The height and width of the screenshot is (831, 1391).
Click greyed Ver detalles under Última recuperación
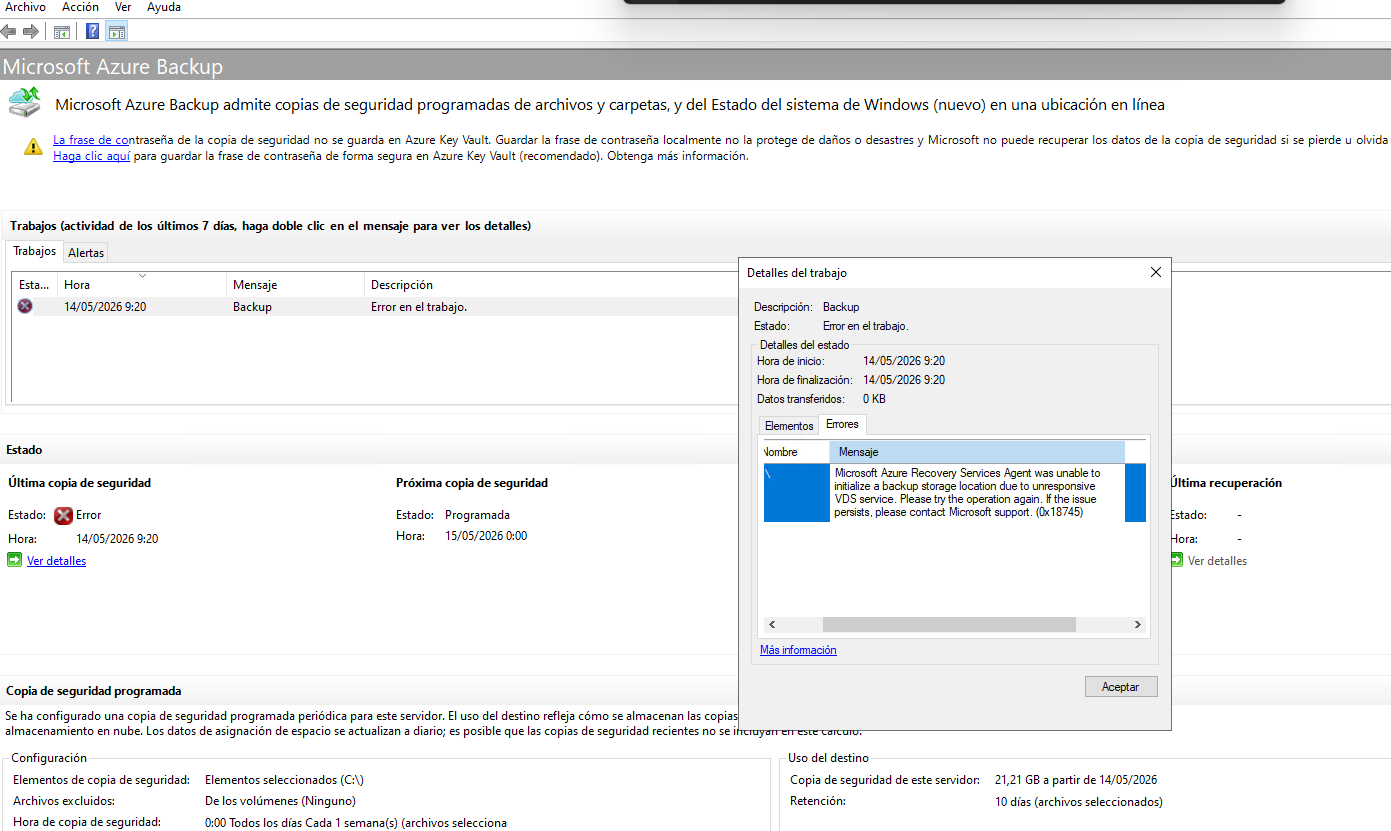coord(1217,561)
